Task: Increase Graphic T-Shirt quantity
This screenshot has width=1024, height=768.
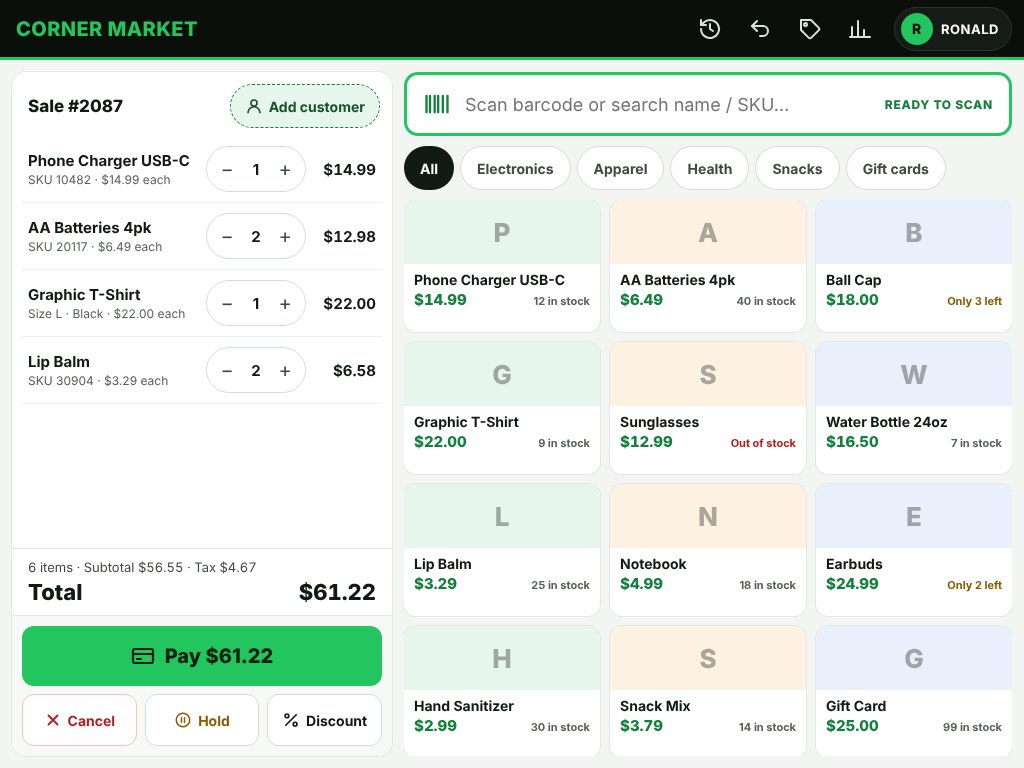Action: click(285, 304)
